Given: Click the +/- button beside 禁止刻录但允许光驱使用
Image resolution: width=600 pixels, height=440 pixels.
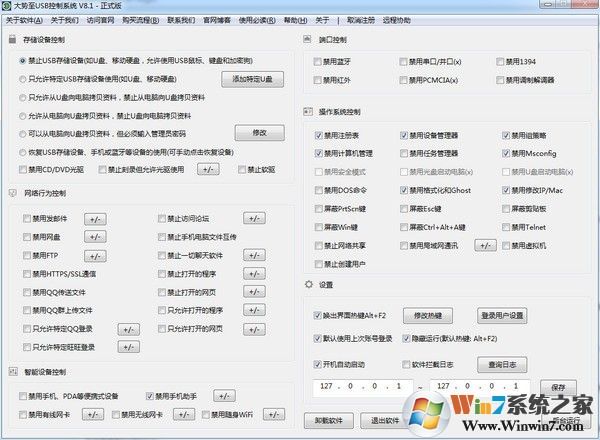Looking at the screenshot, I should (208, 169).
